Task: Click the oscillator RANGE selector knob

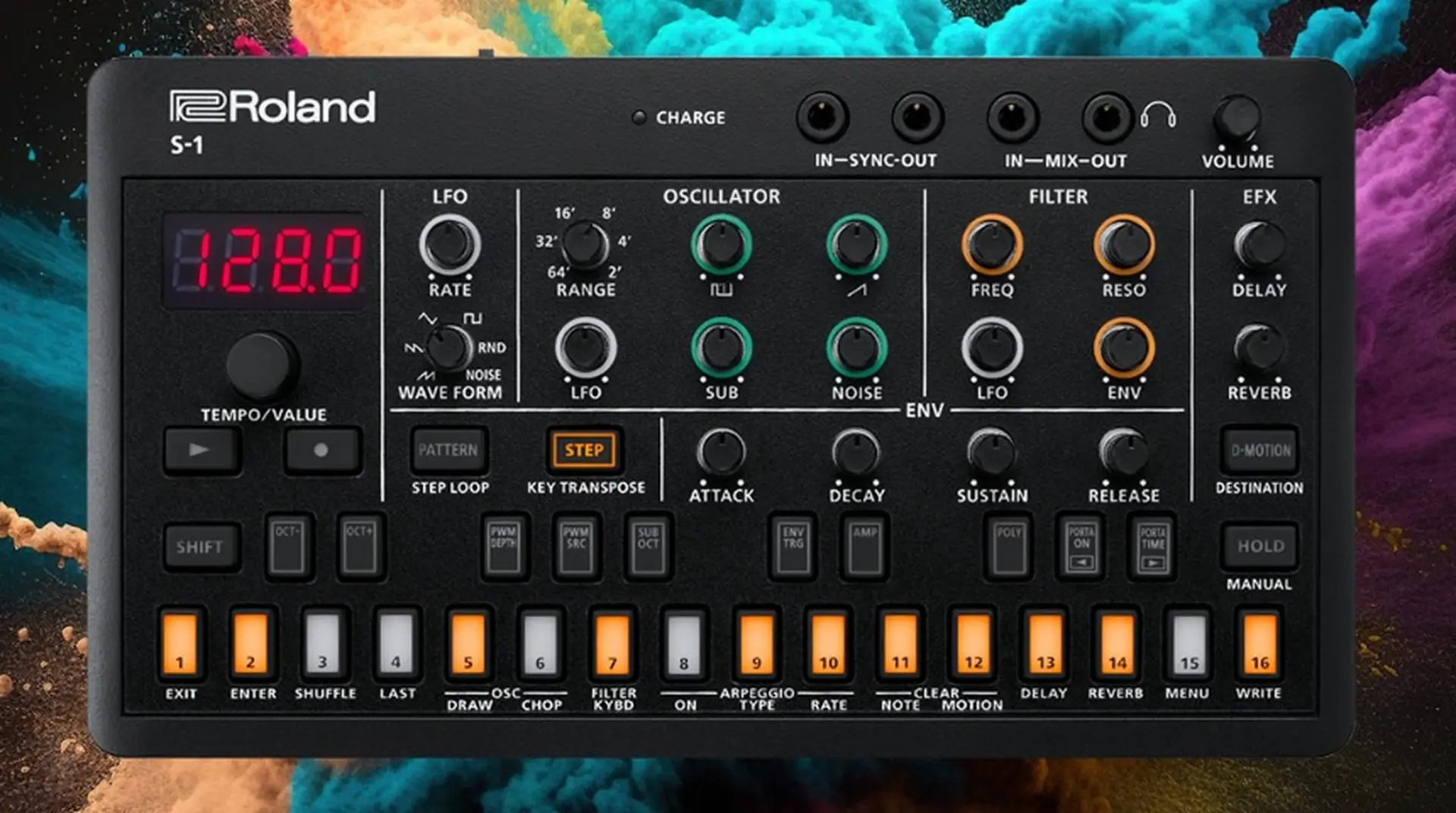Action: (585, 244)
